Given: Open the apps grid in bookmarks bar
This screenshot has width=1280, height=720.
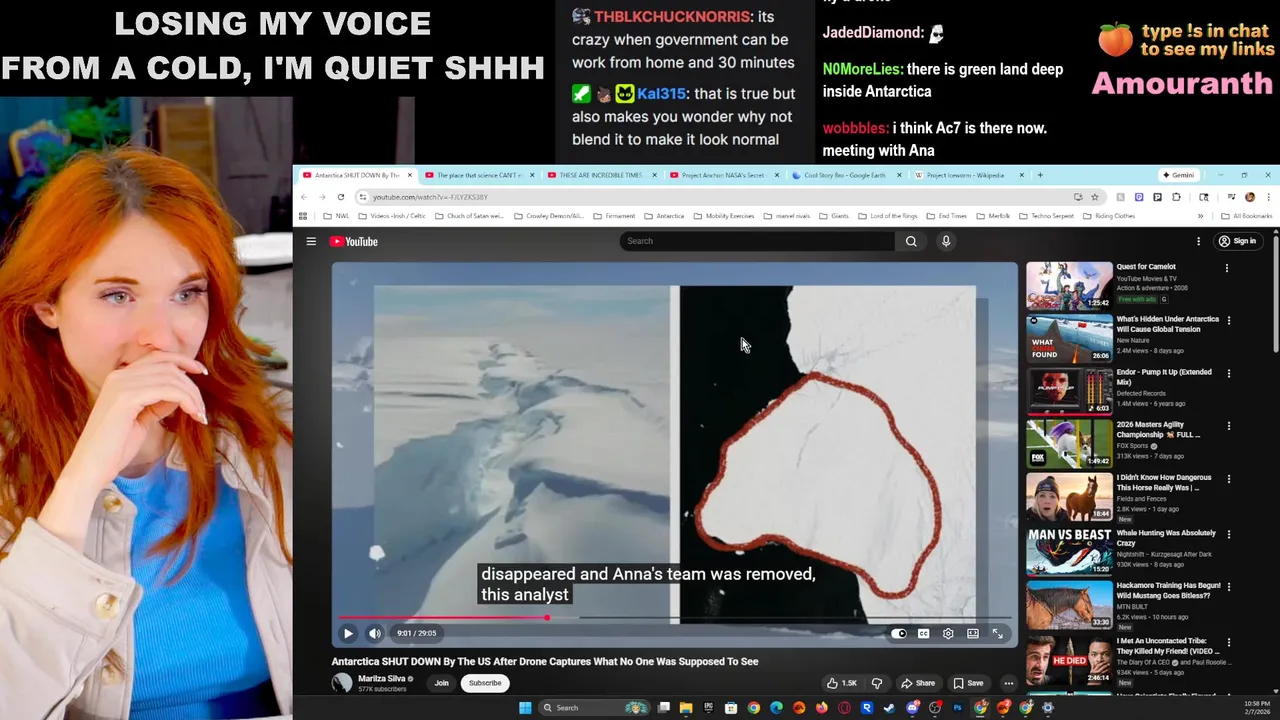Looking at the screenshot, I should (303, 216).
